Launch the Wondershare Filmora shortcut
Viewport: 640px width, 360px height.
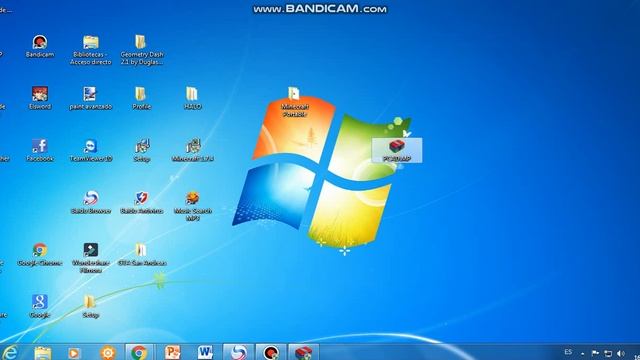91,258
